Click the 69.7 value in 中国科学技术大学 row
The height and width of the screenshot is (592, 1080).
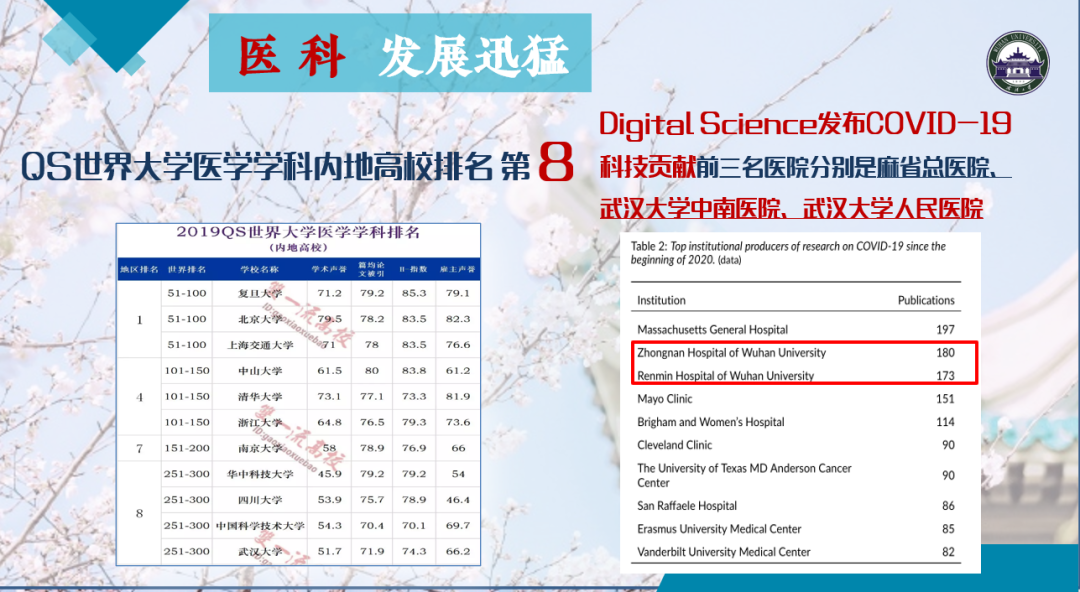[x=458, y=525]
